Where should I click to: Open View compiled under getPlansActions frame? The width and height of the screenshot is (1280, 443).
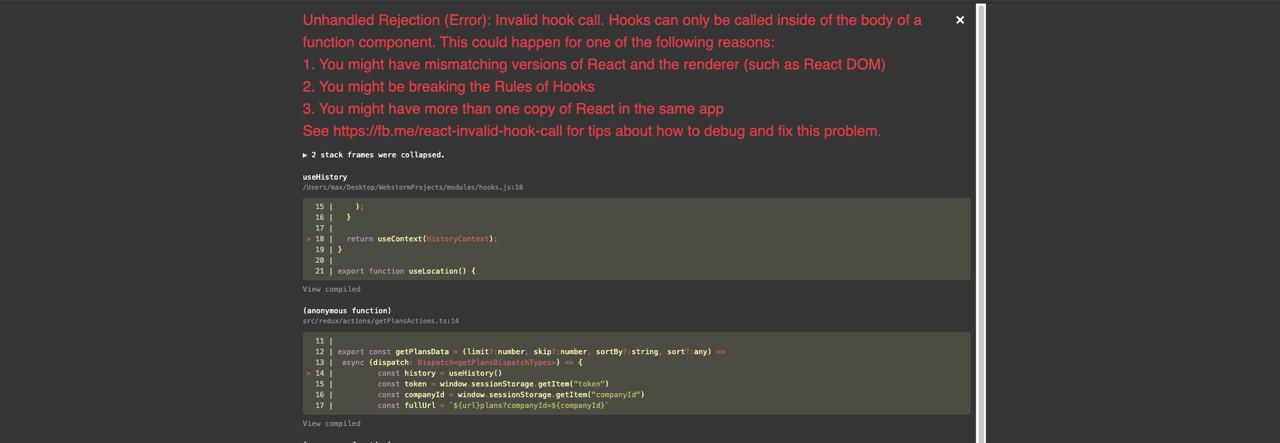pyautogui.click(x=331, y=423)
